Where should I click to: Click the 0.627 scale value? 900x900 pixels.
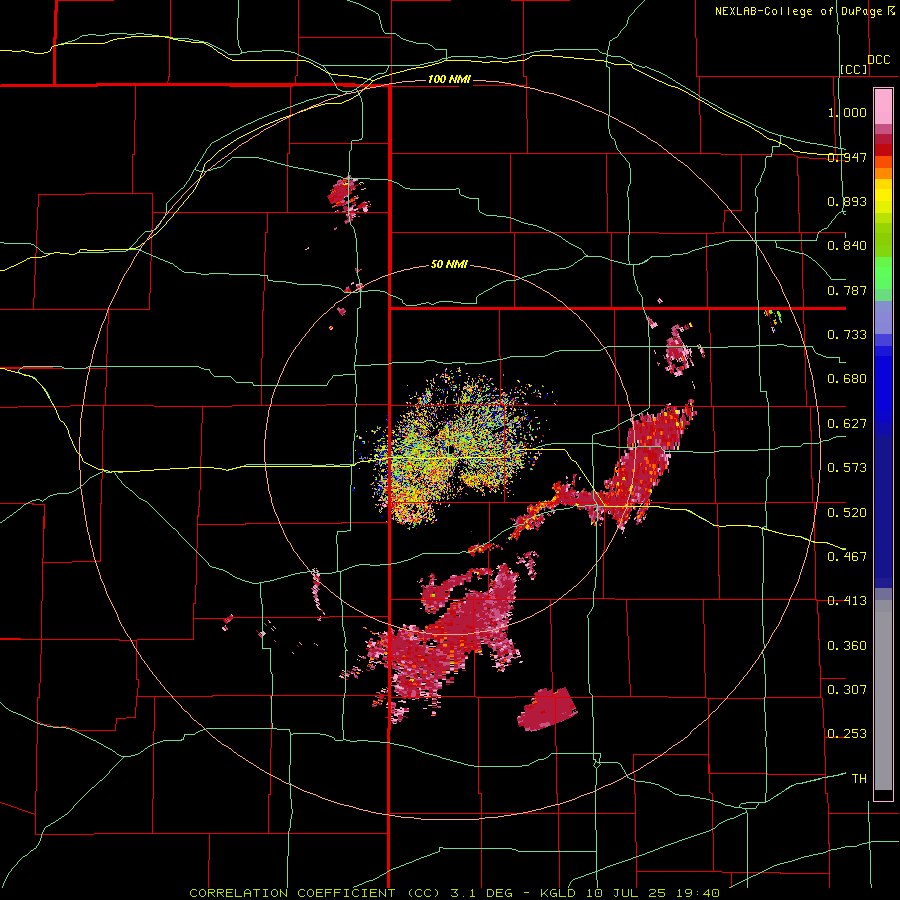coord(847,424)
